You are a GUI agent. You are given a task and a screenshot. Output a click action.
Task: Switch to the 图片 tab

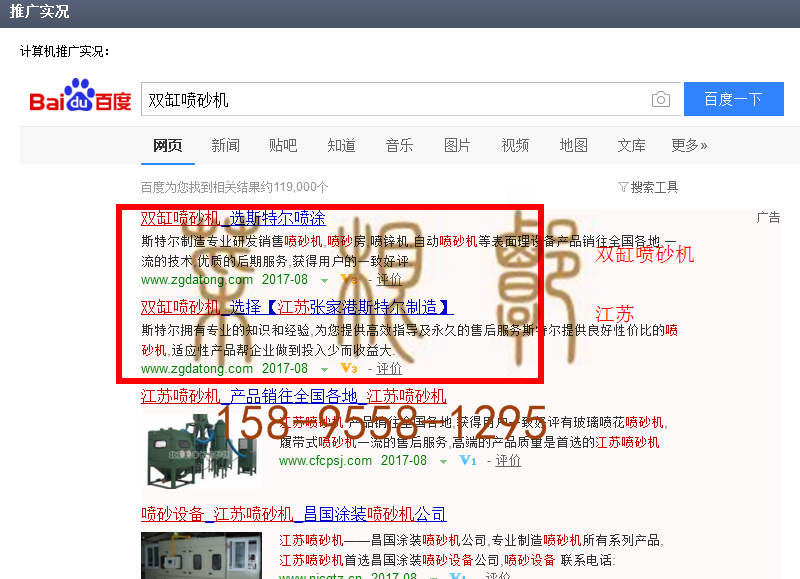coord(457,145)
